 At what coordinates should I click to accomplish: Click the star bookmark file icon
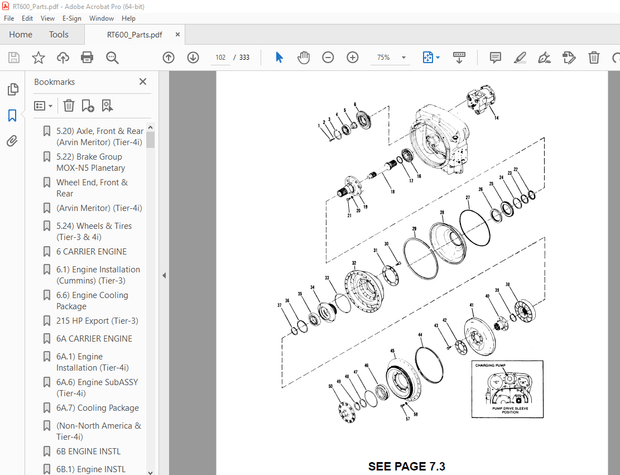38,58
